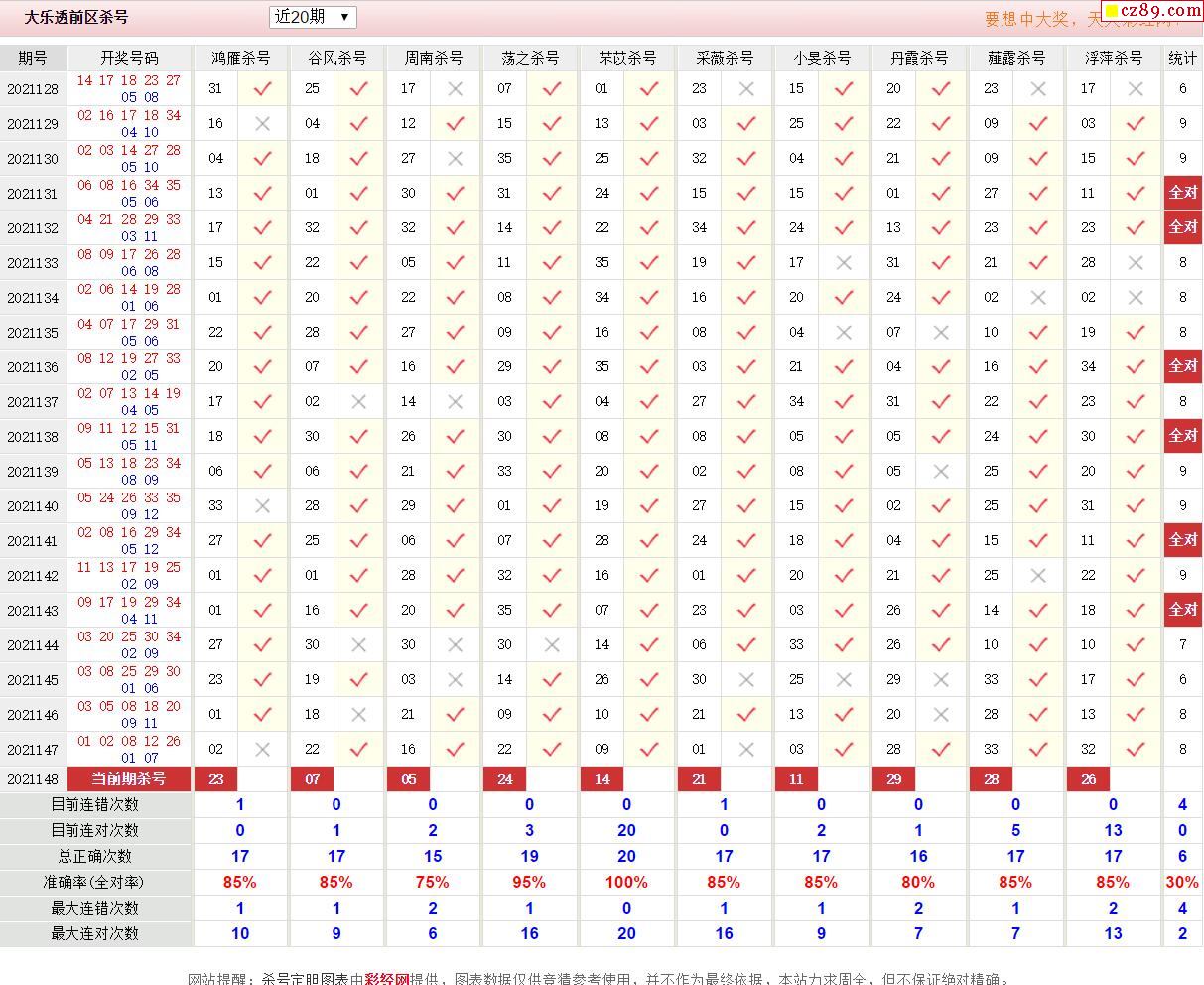1204x985 pixels.
Task: Click the 期号 column header
Action: click(33, 58)
